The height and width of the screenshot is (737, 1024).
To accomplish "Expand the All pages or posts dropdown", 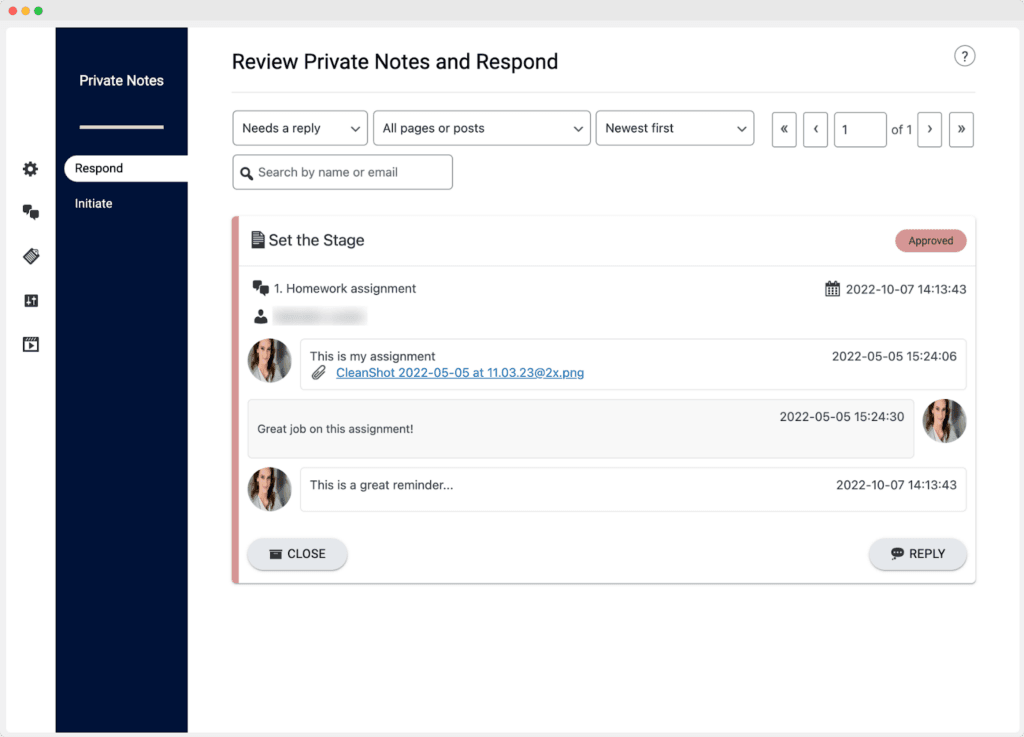I will coord(481,128).
